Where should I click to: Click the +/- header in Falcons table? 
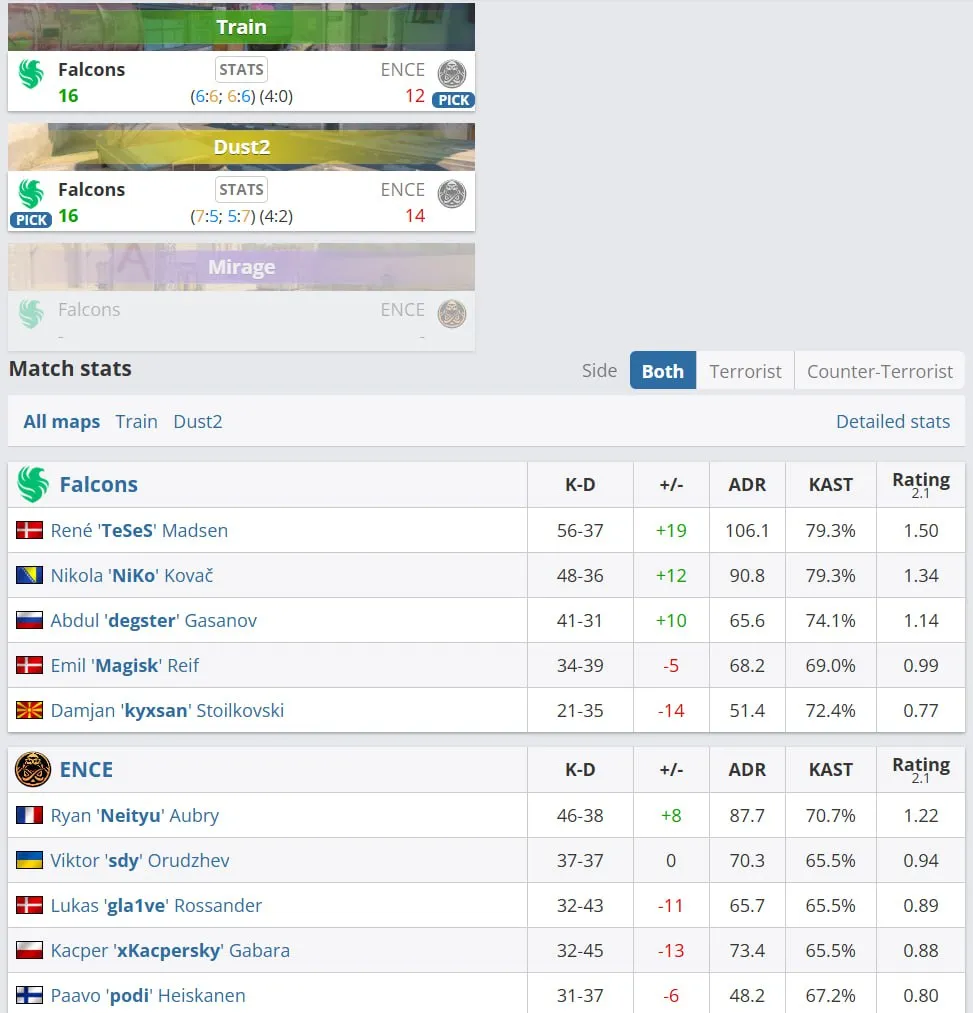pos(671,485)
